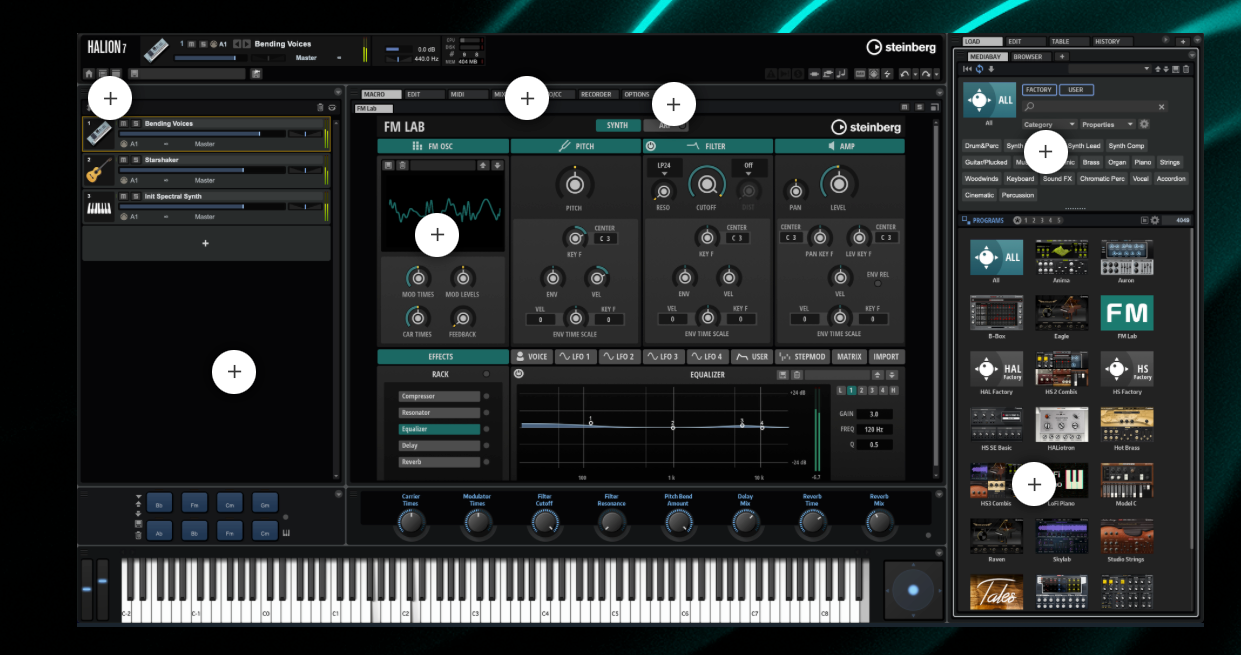Image resolution: width=1241 pixels, height=655 pixels.
Task: Click the skip-to-start icon in MediaBay toolbar
Action: click(x=968, y=69)
